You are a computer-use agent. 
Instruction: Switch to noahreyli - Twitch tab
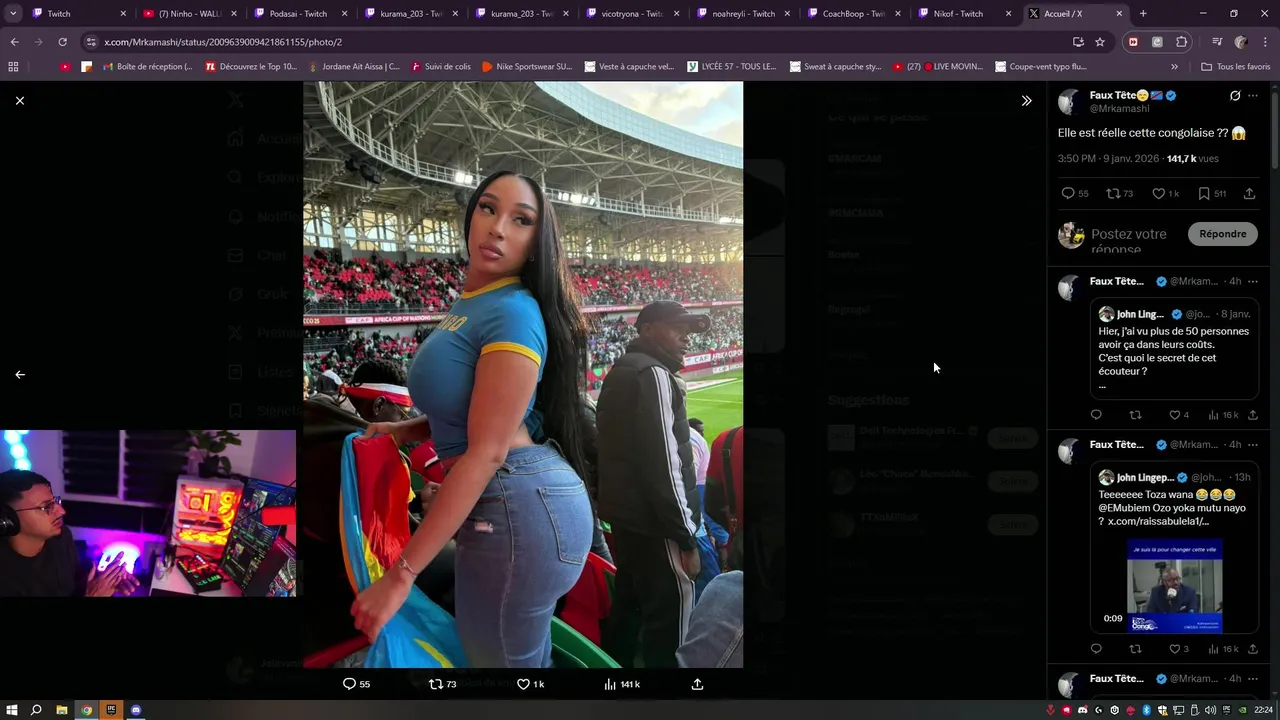coord(743,14)
